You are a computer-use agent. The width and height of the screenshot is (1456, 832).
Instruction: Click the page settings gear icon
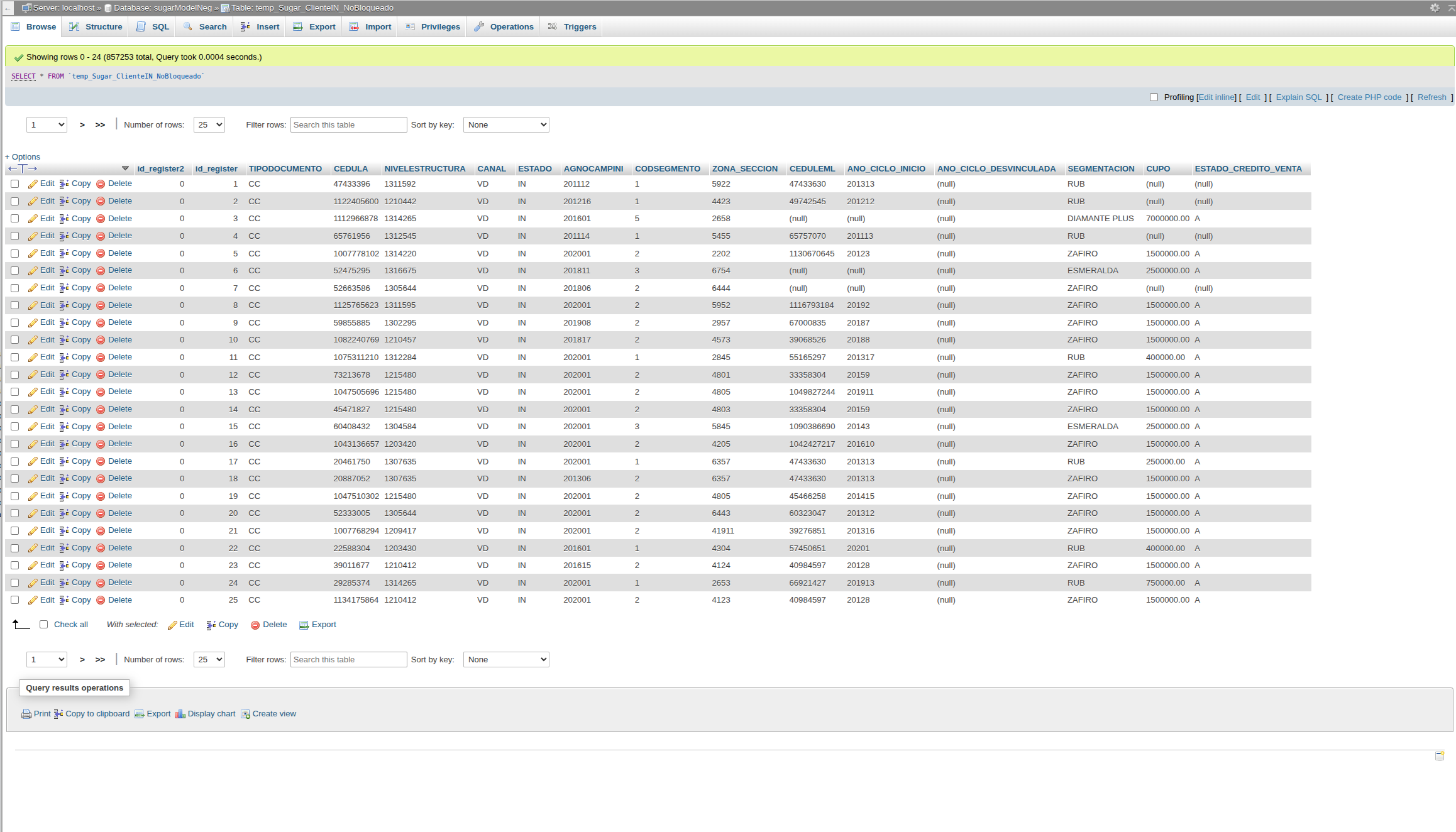(1434, 8)
